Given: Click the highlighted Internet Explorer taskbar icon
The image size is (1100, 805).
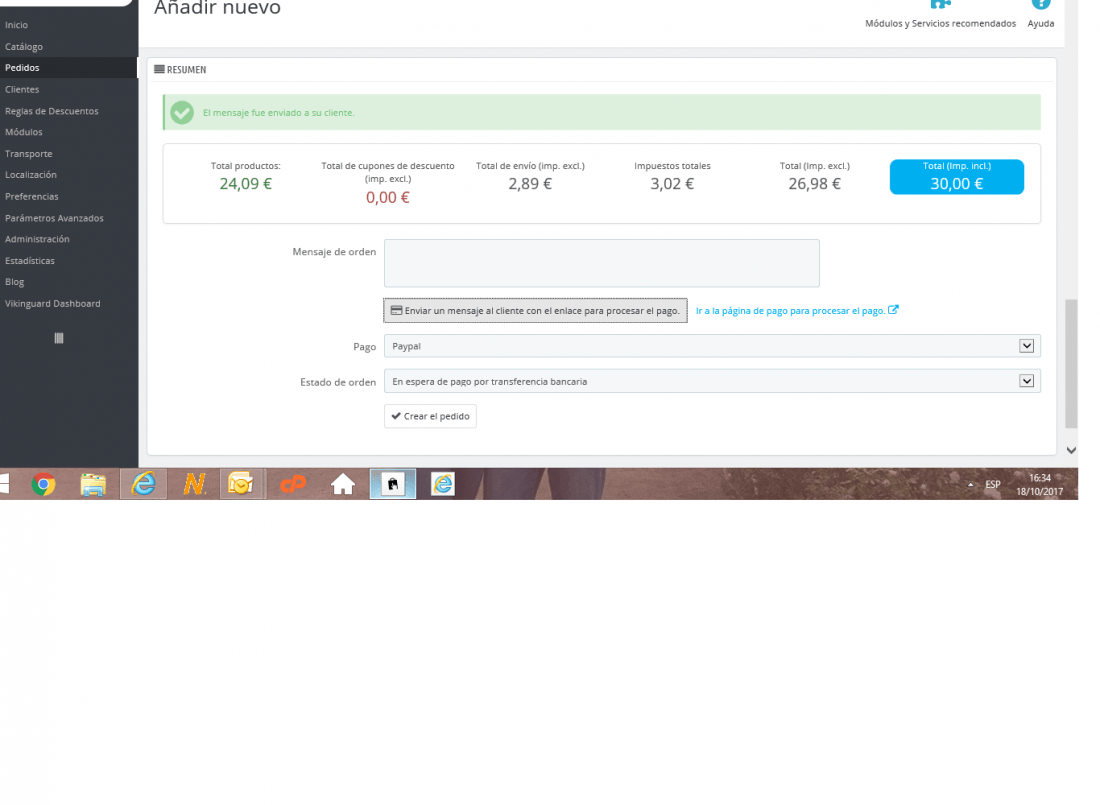Looking at the screenshot, I should 144,484.
